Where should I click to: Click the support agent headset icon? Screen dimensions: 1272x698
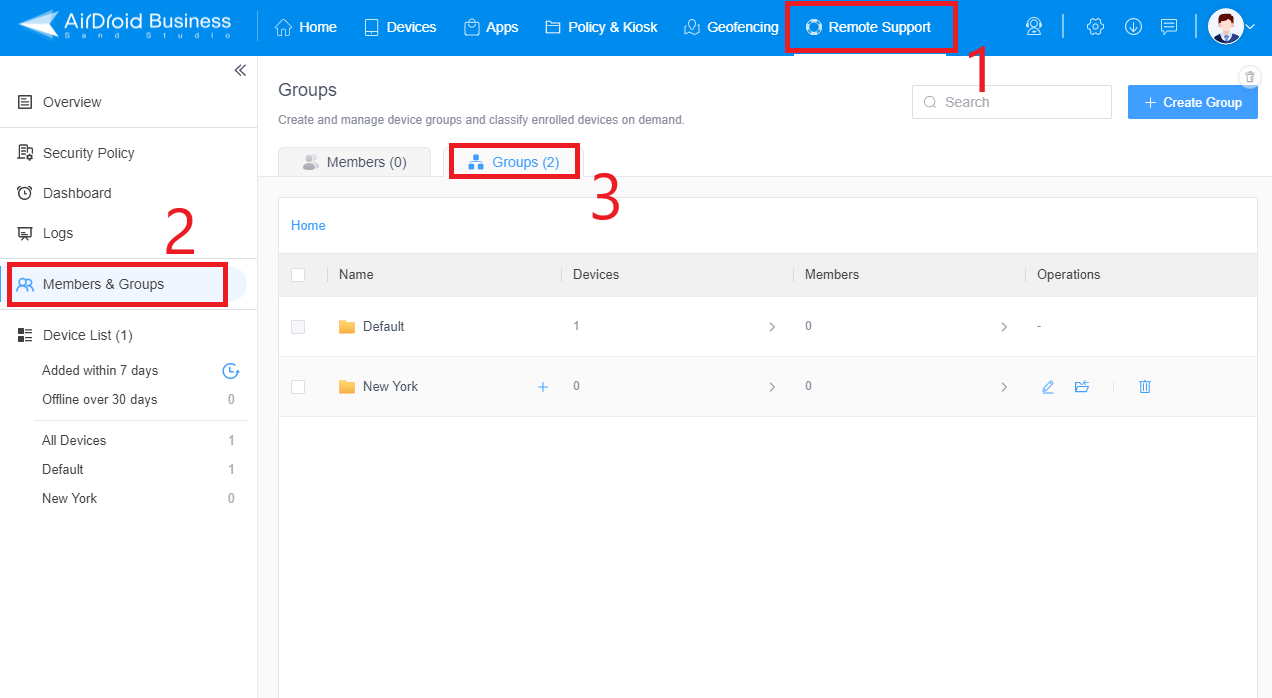point(1034,27)
